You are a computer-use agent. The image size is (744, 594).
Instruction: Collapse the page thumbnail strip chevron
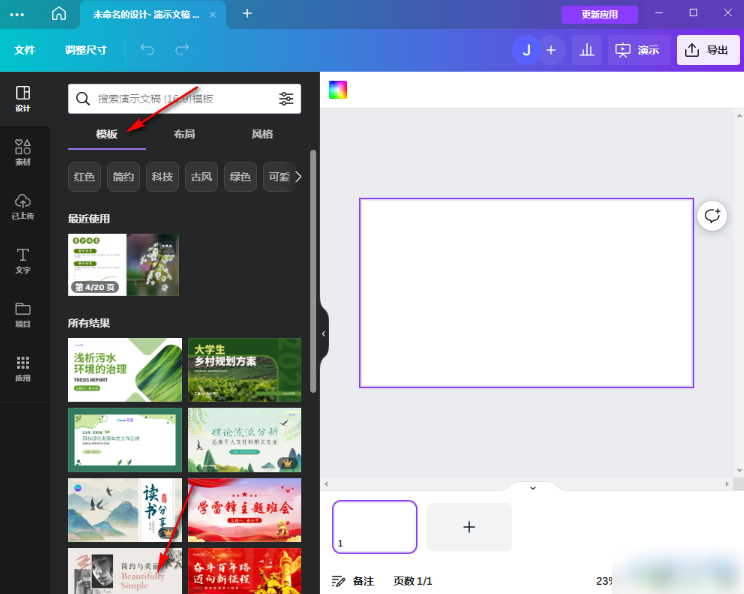[532, 488]
